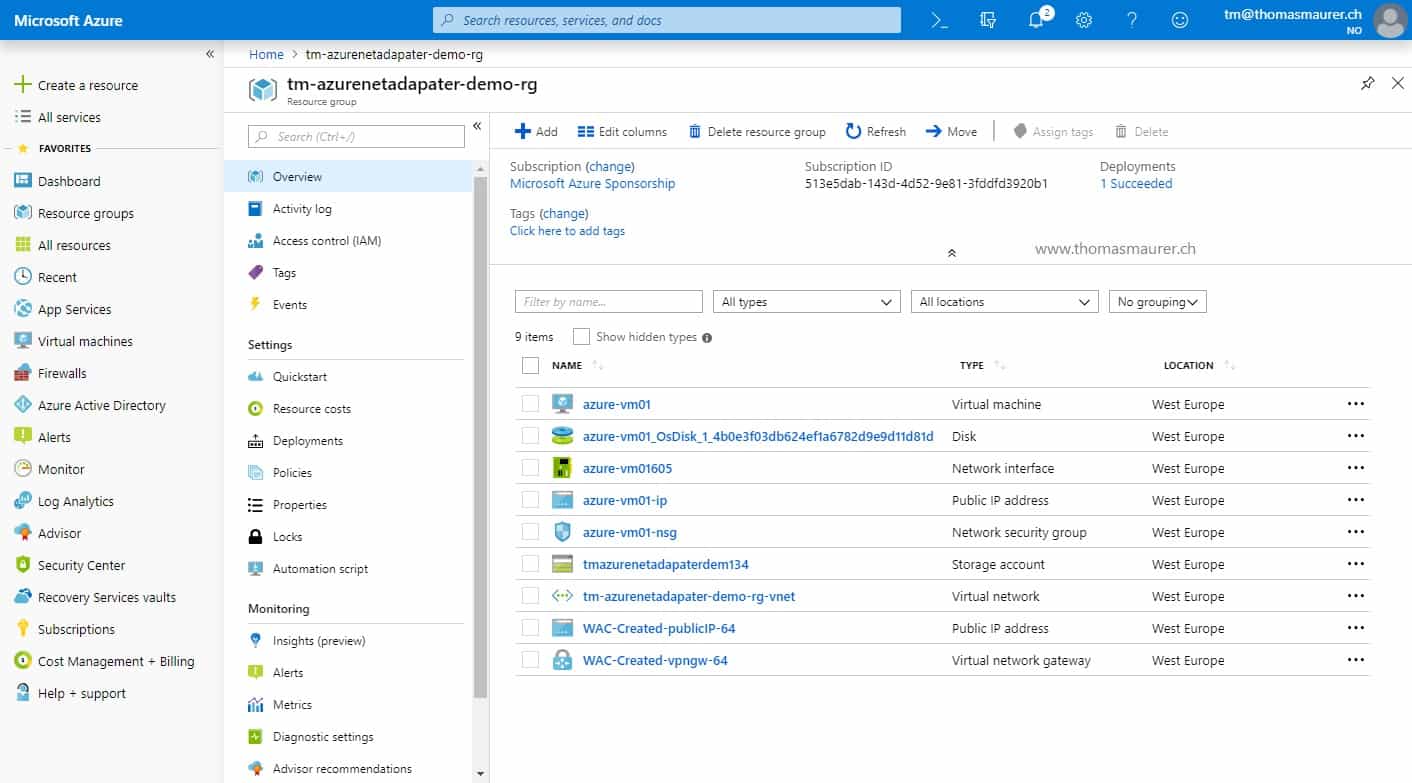
Task: Close the resource group blade
Action: click(1398, 84)
